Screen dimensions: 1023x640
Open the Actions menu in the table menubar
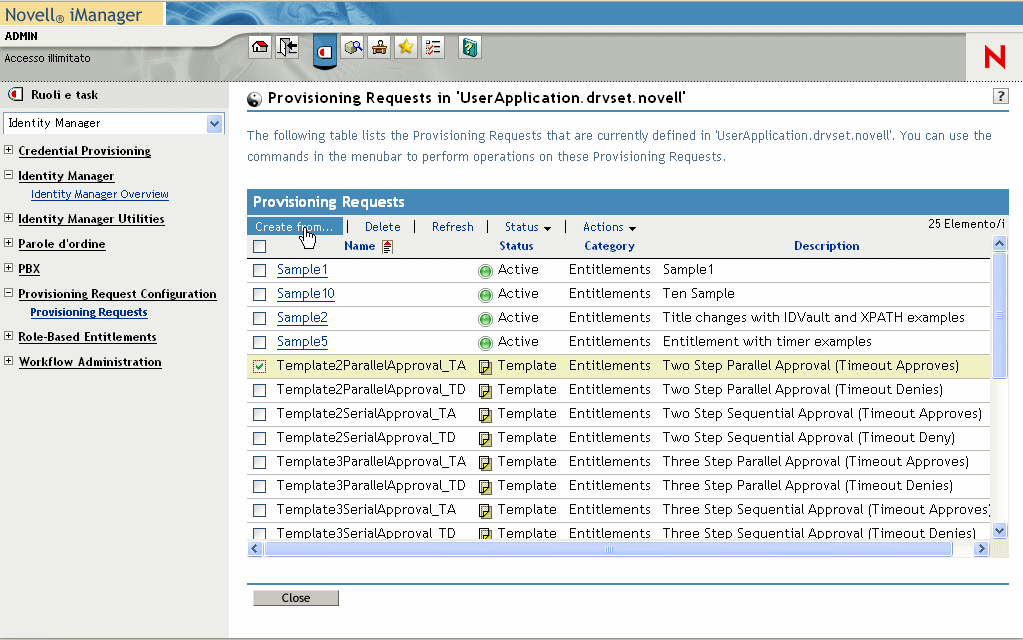coord(609,227)
